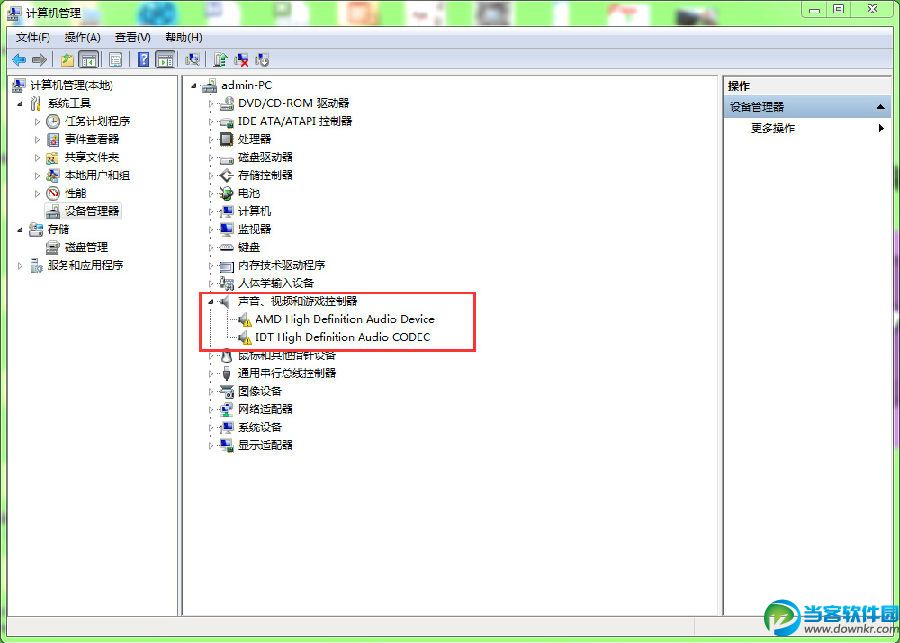Click the Update driver software icon
The height and width of the screenshot is (643, 900).
(x=220, y=59)
